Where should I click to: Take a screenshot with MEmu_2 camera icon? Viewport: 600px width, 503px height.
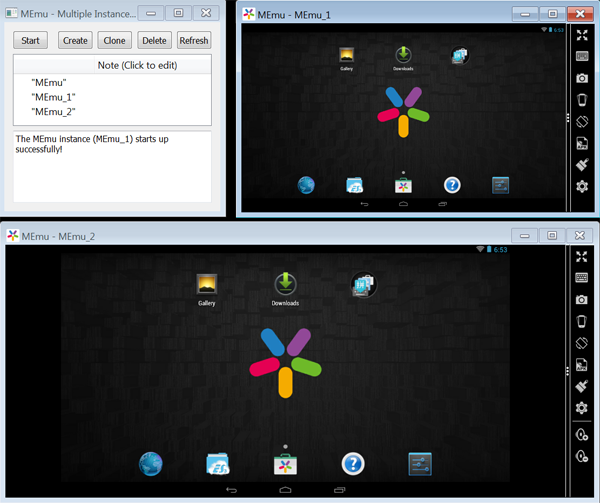click(x=582, y=300)
